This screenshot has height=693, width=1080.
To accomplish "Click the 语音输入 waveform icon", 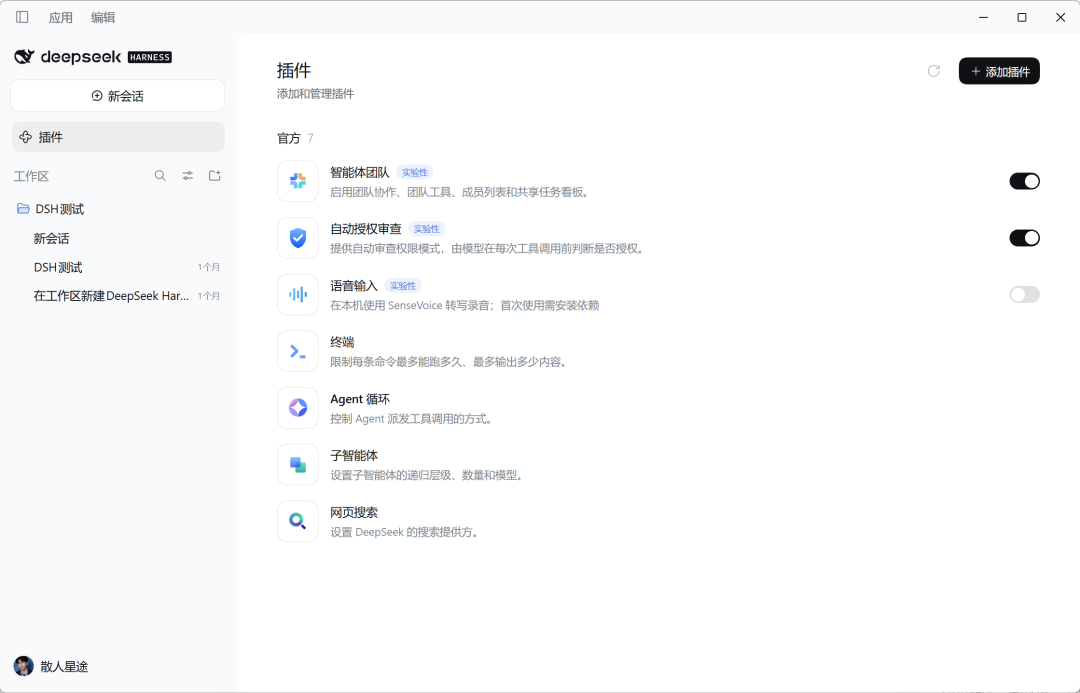I will coord(298,295).
